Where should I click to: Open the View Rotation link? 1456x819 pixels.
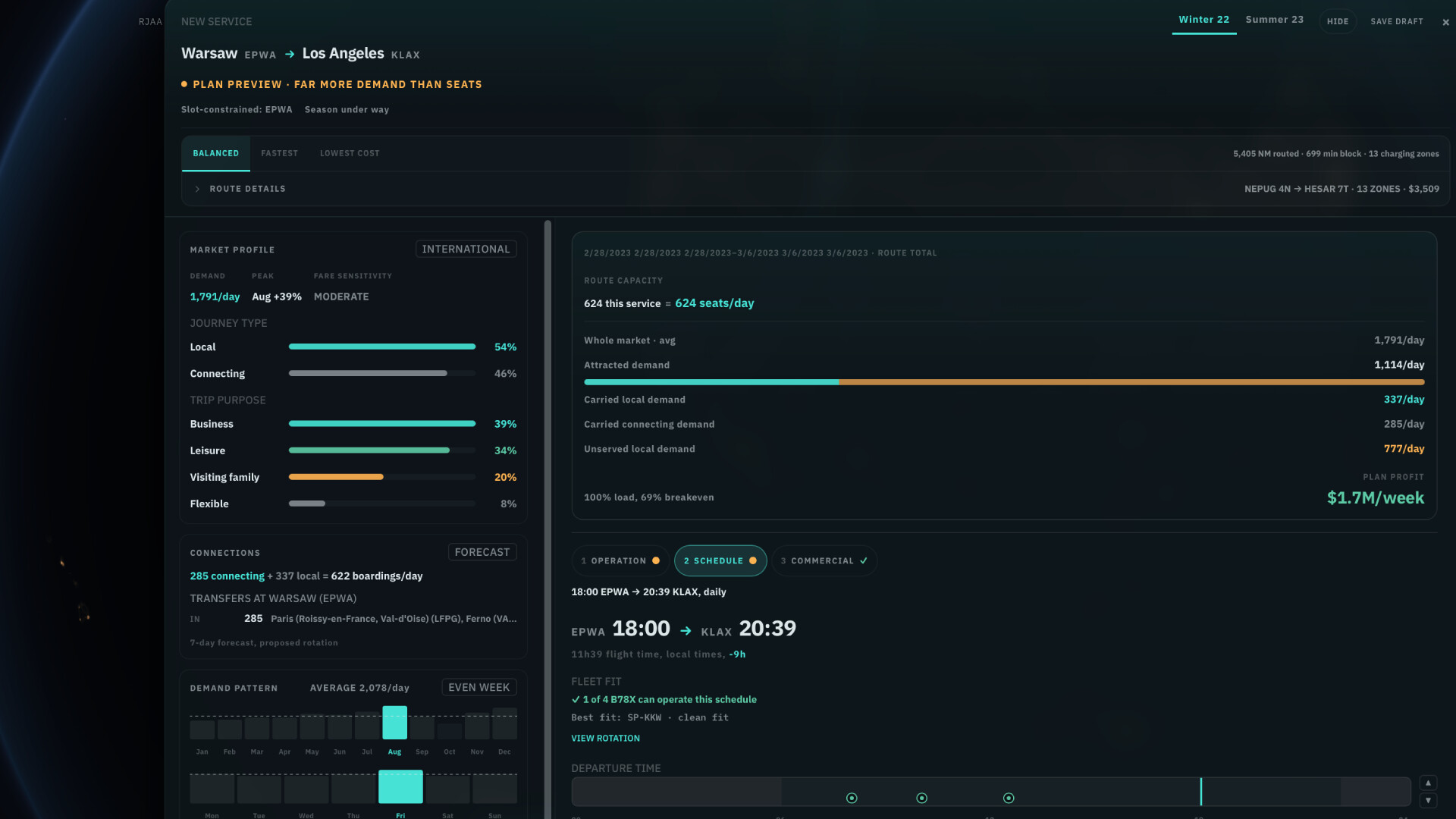pos(605,739)
